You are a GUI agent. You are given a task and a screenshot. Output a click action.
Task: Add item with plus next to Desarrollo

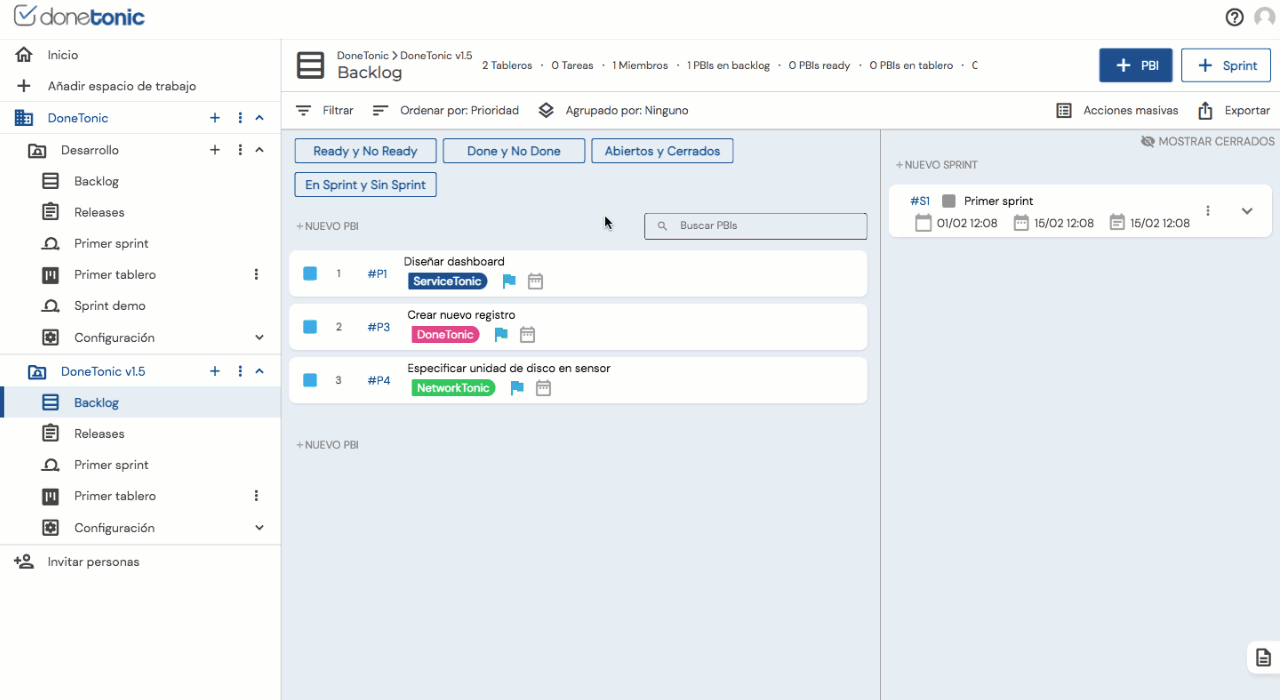214,150
